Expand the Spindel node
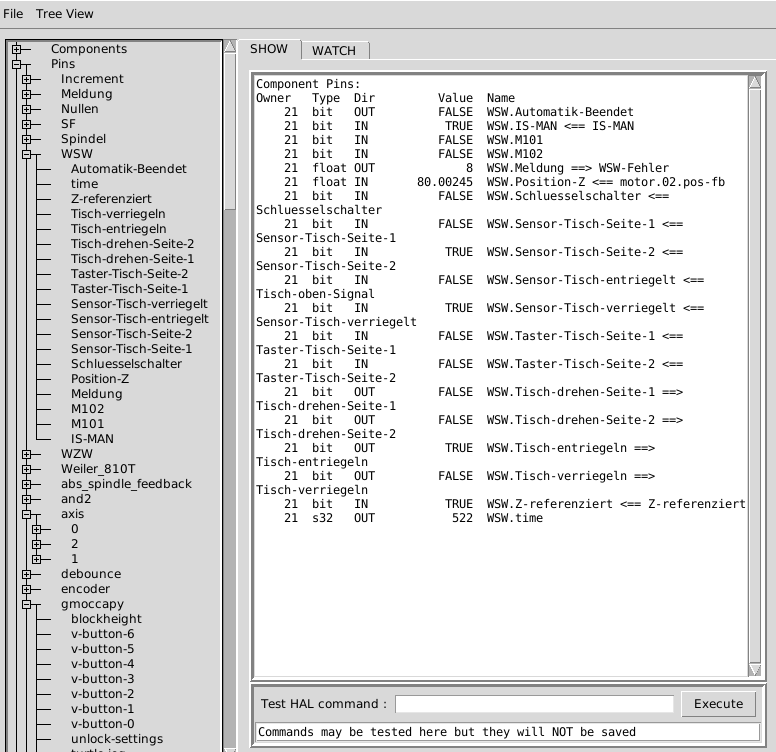This screenshot has height=752, width=776. [x=26, y=139]
